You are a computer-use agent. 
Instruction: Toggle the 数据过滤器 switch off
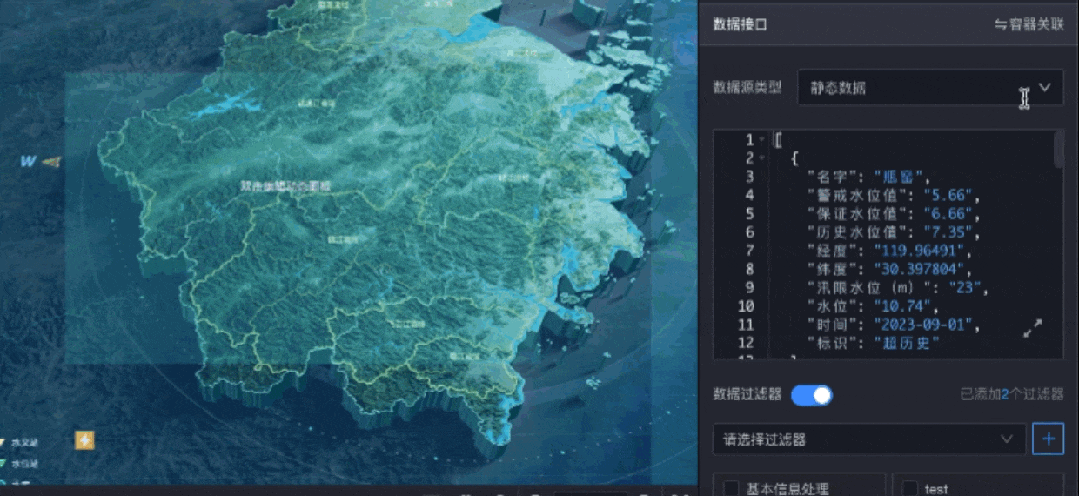[812, 395]
